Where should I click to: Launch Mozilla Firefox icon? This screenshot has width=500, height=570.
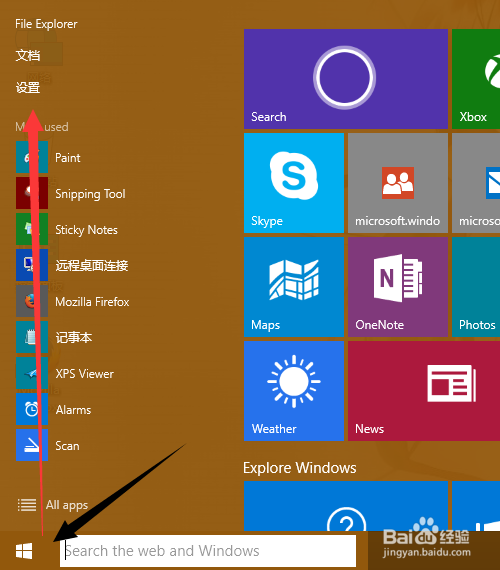(32, 301)
